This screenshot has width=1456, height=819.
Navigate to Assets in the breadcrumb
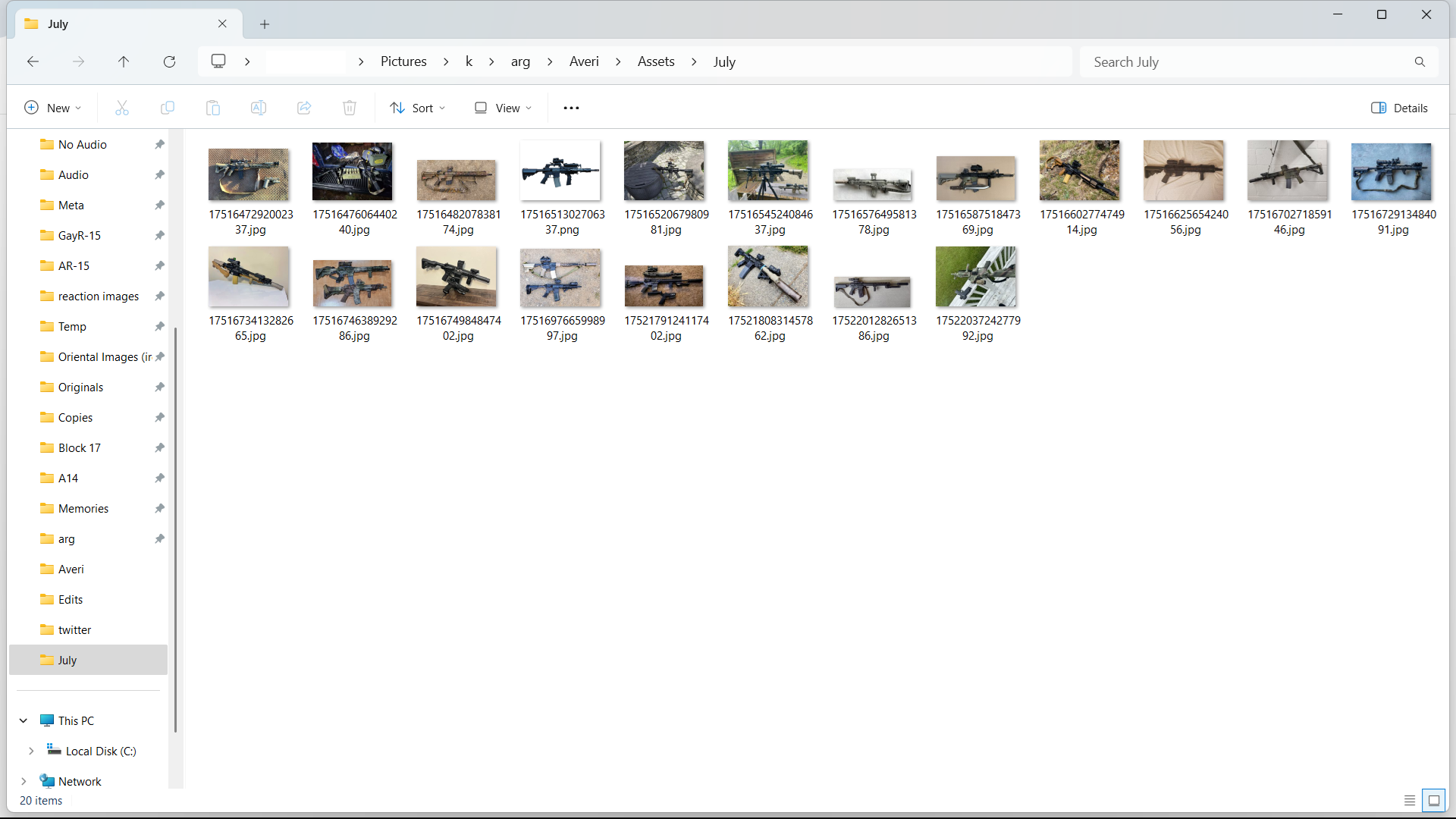pos(656,61)
